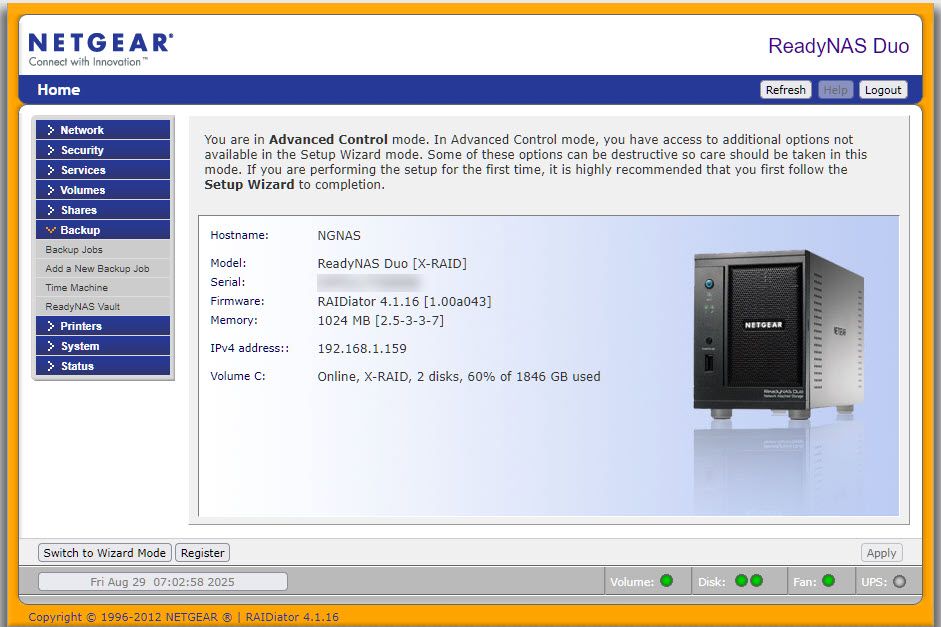Expand the System menu section

tap(103, 346)
